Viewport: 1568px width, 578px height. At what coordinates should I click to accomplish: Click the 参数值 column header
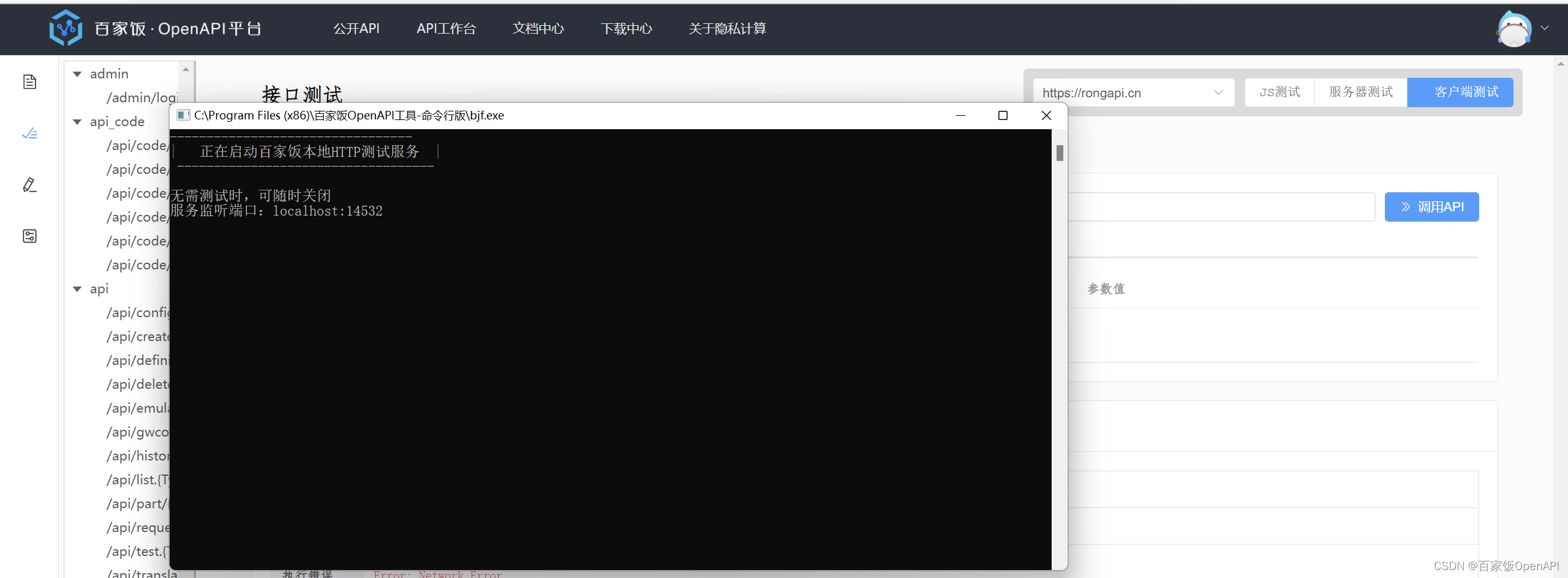pos(1106,288)
